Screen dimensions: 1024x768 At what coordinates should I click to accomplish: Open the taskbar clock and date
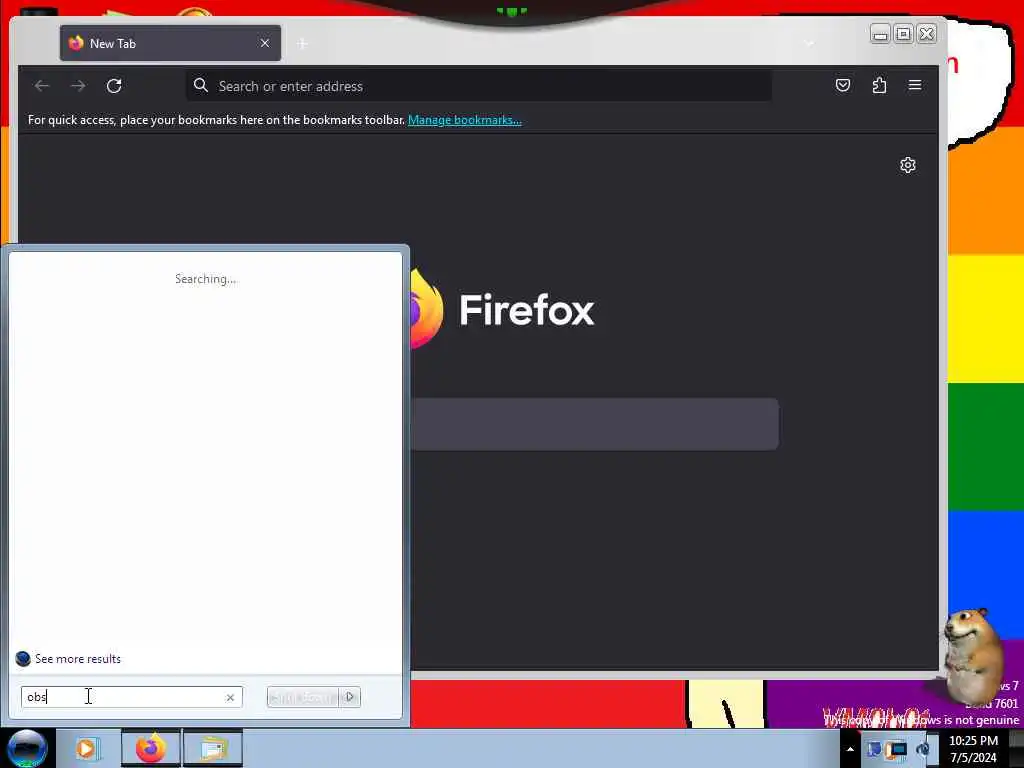(x=973, y=749)
